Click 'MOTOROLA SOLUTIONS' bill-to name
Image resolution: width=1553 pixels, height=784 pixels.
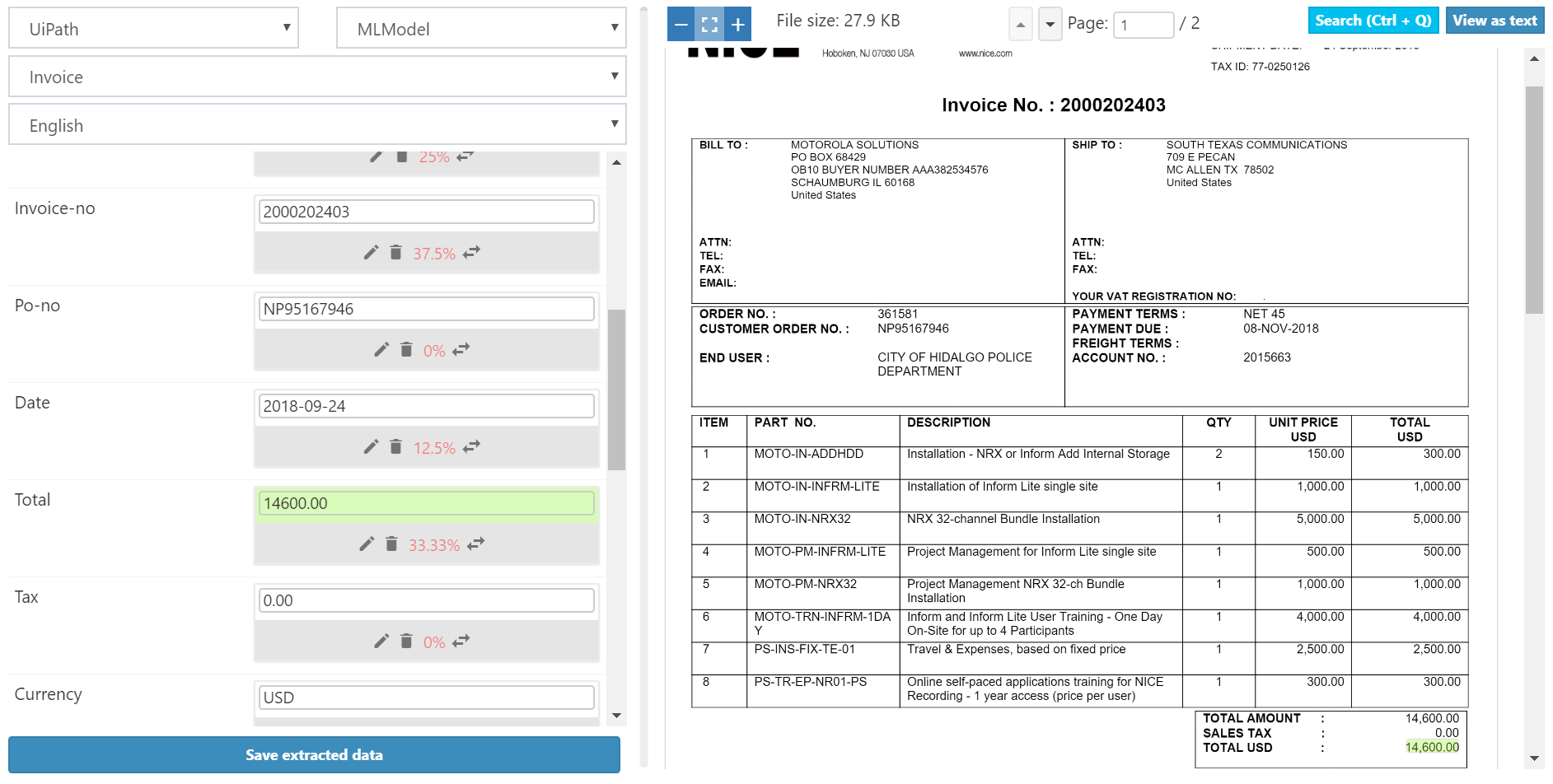coord(855,145)
